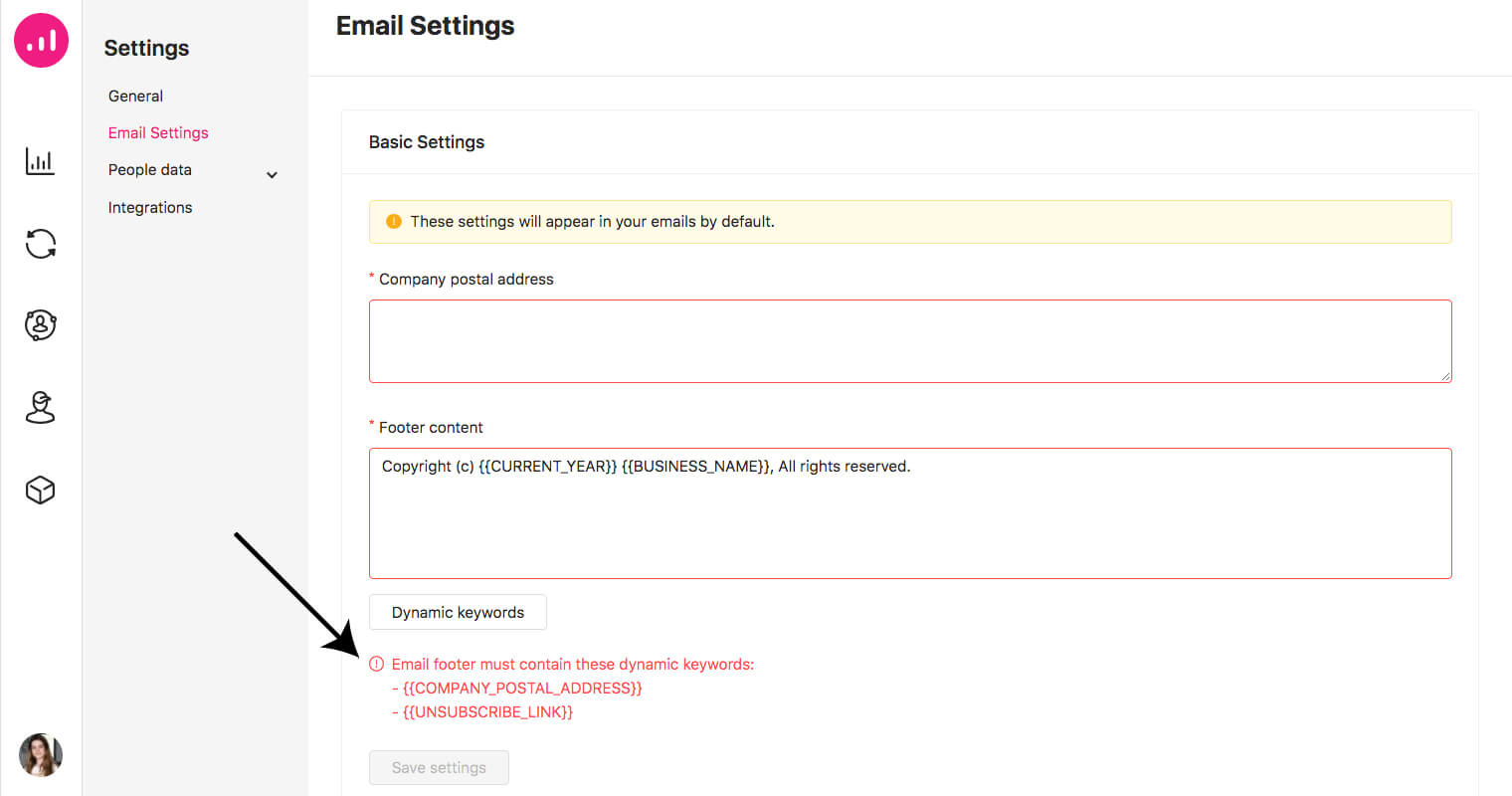Open the People data menu item

150,170
